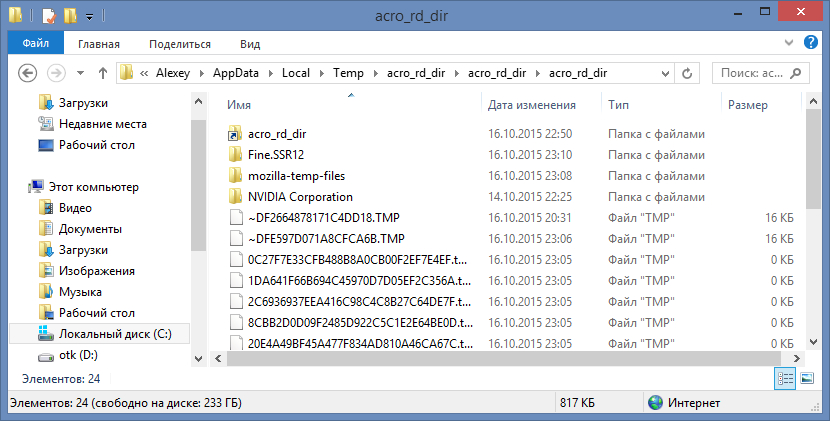Select file 0C27F7E33CFB488B8A0CB00F2EF7E4EF.tmp

pos(358,260)
